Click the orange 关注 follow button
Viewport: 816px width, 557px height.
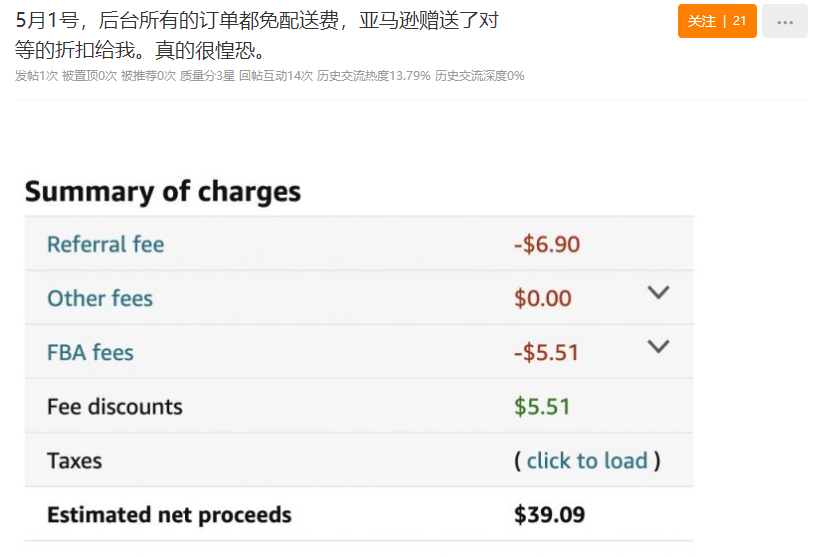[717, 21]
